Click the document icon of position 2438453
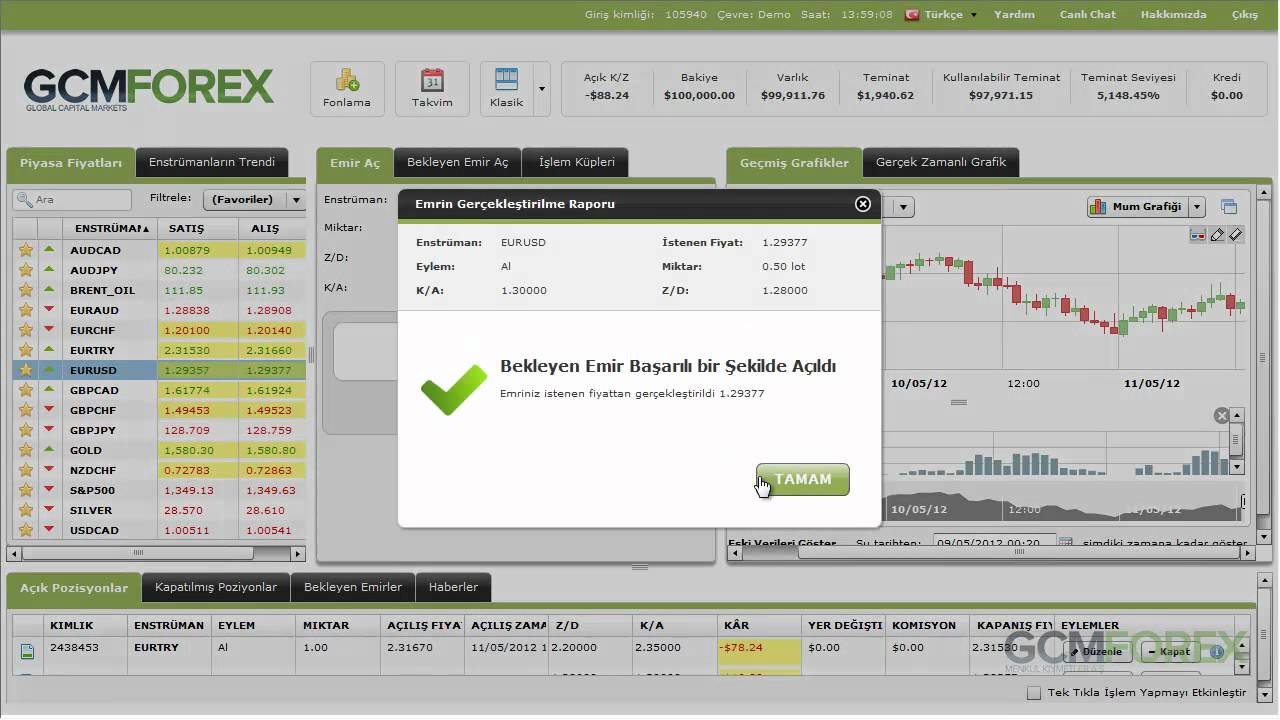 click(x=27, y=652)
